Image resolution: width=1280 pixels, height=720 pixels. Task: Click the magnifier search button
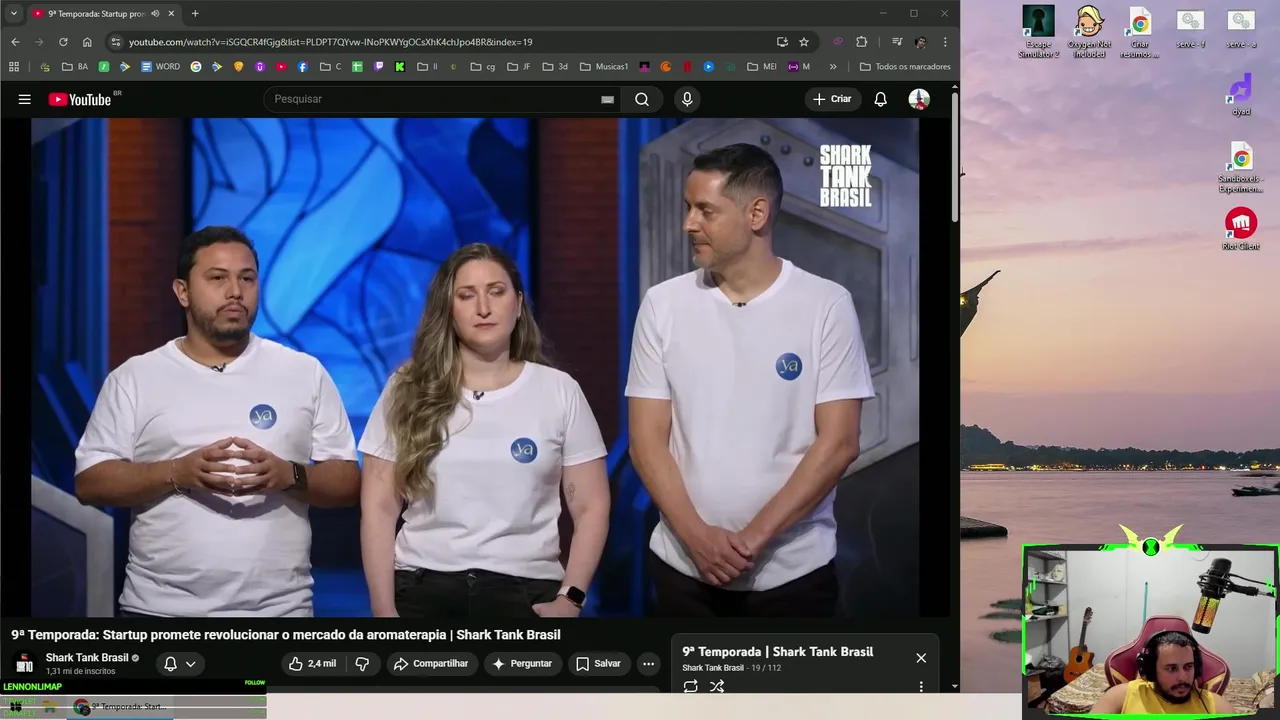642,99
